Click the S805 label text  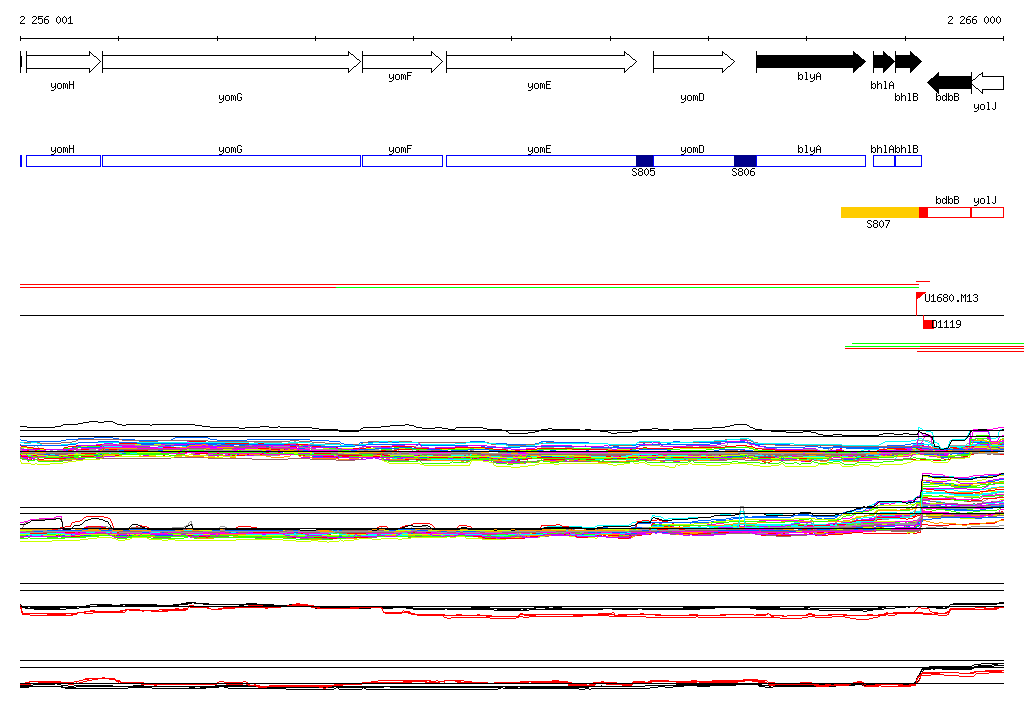(643, 172)
